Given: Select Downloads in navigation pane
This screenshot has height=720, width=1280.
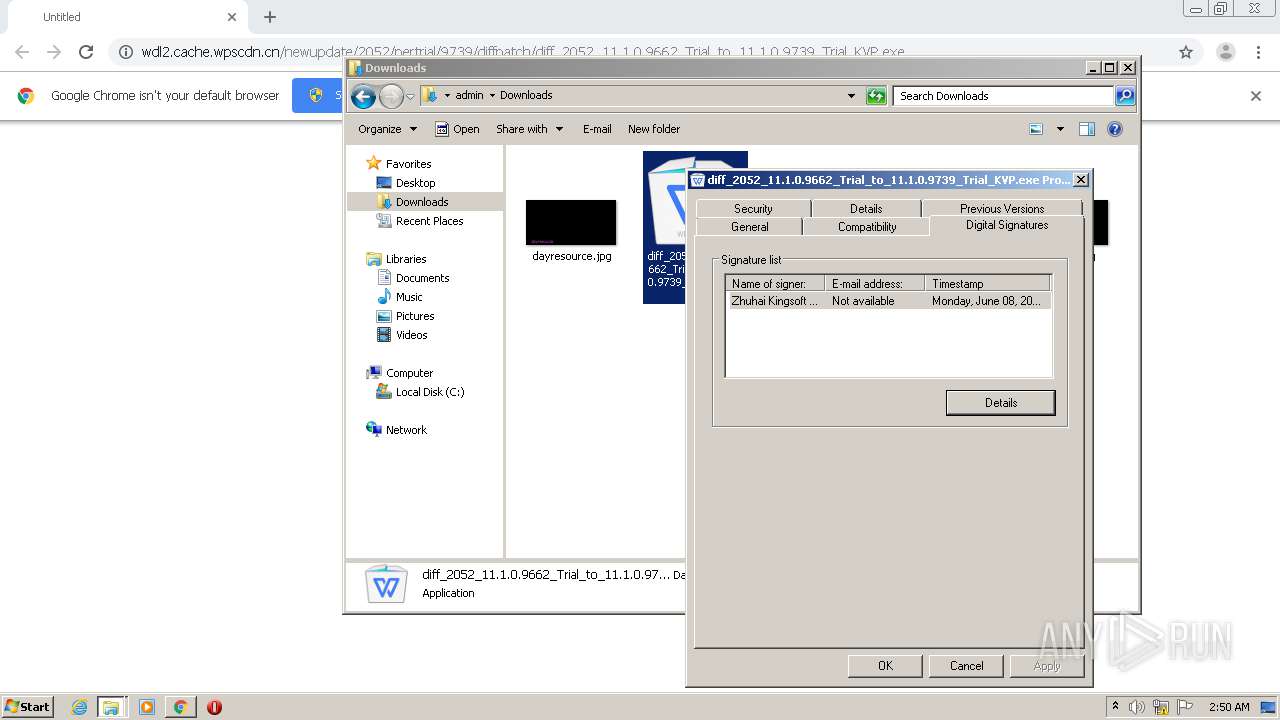Looking at the screenshot, I should tap(422, 202).
